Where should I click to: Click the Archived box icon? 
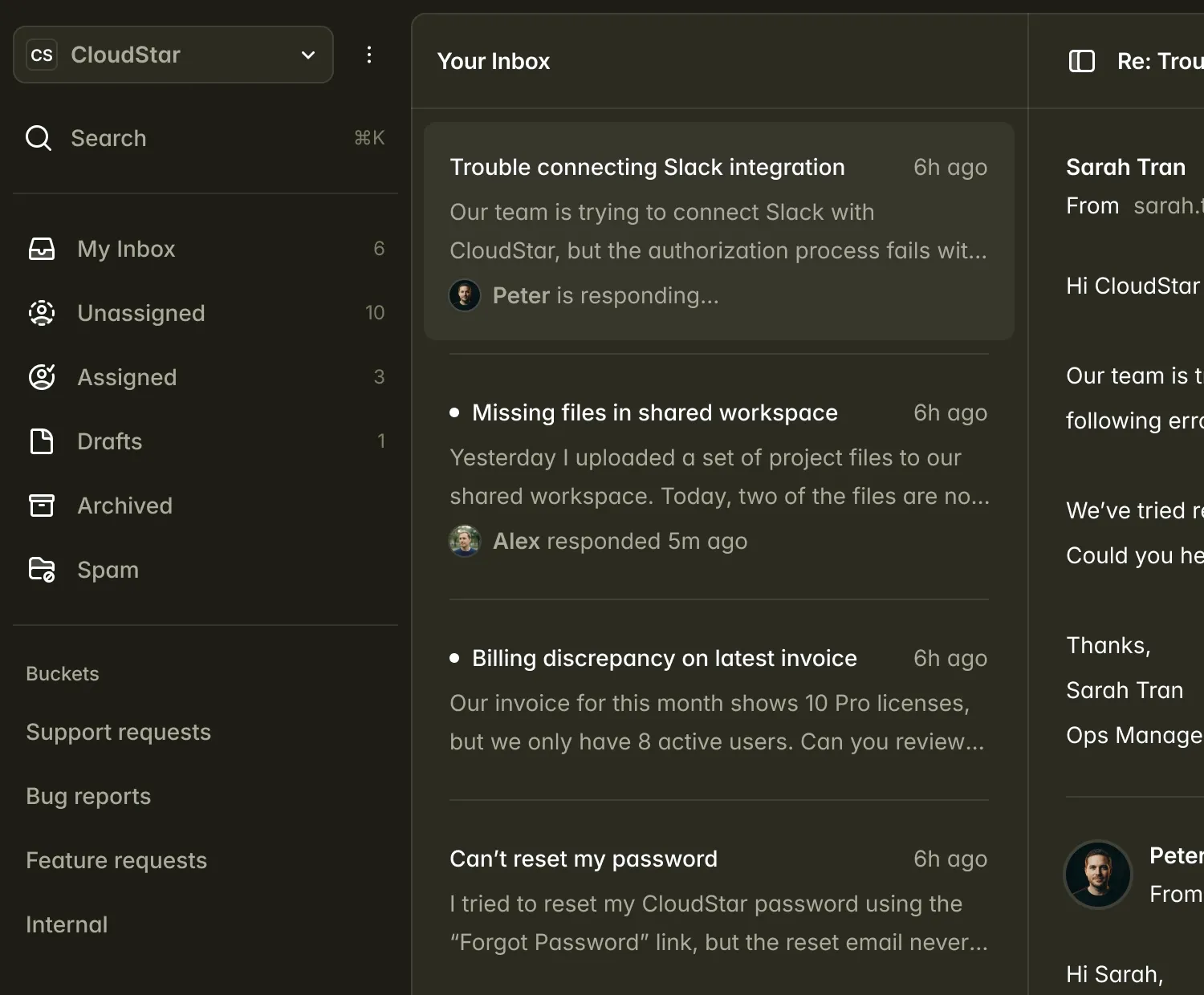pyautogui.click(x=42, y=506)
